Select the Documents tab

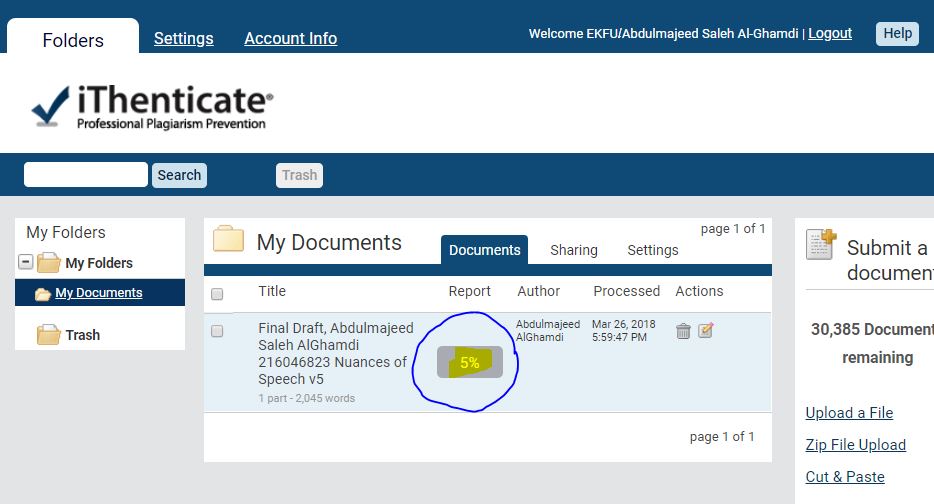[484, 250]
